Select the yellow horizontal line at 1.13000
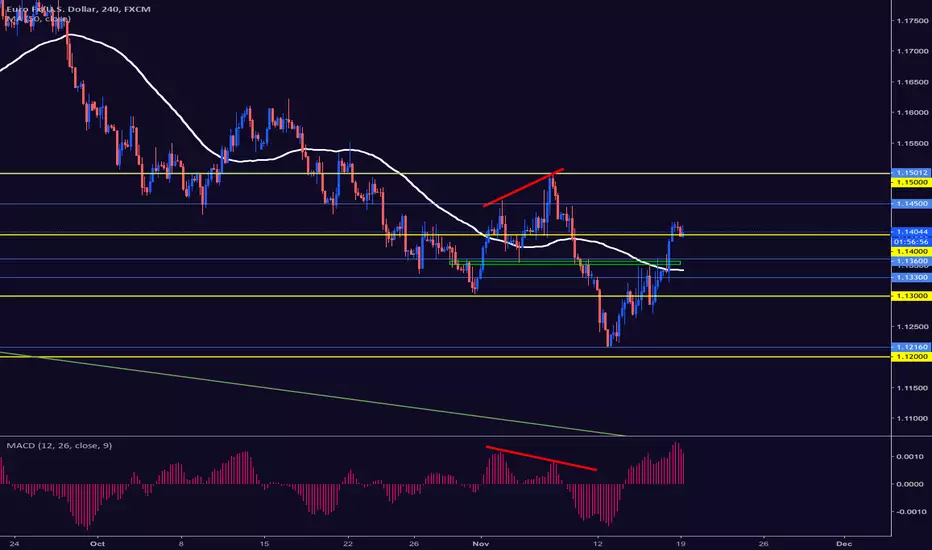This screenshot has height=550, width=932. coord(446,296)
